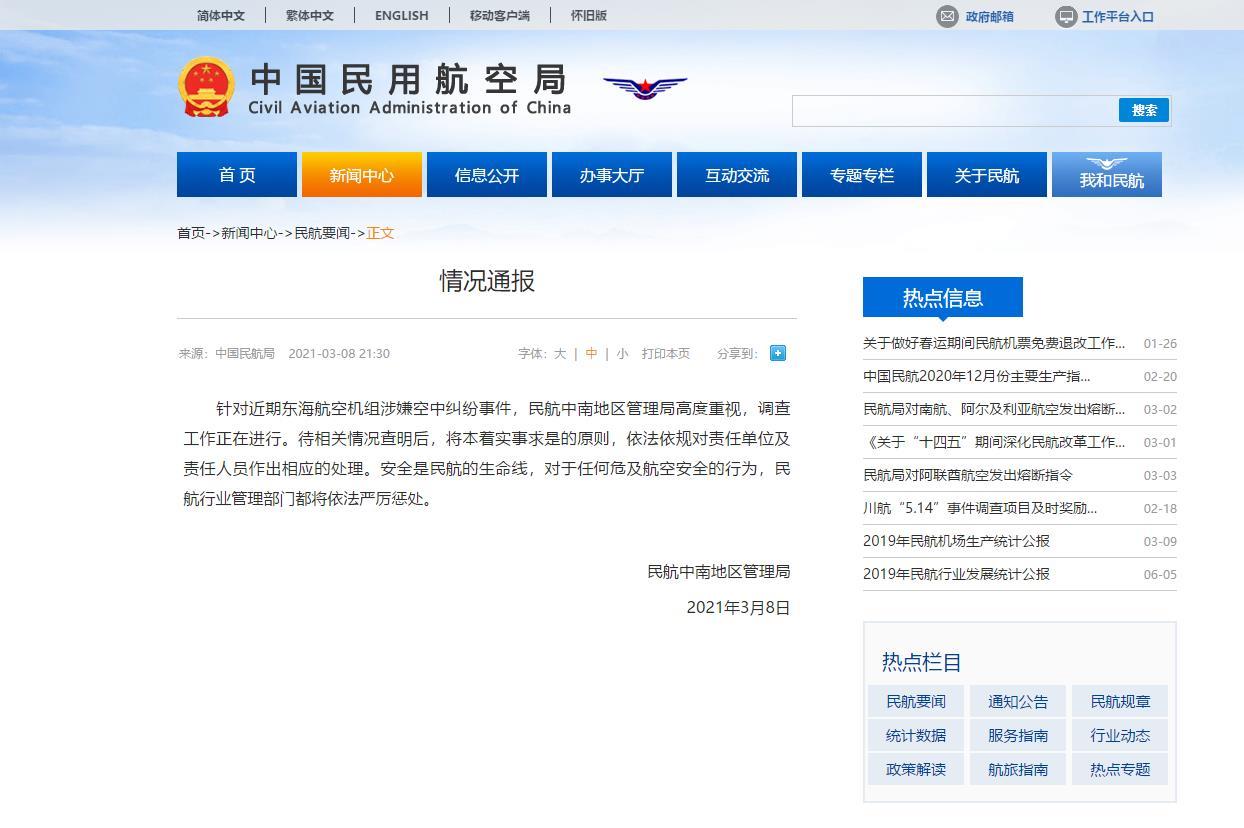Open 民航要闻 hot column button

tap(916, 701)
